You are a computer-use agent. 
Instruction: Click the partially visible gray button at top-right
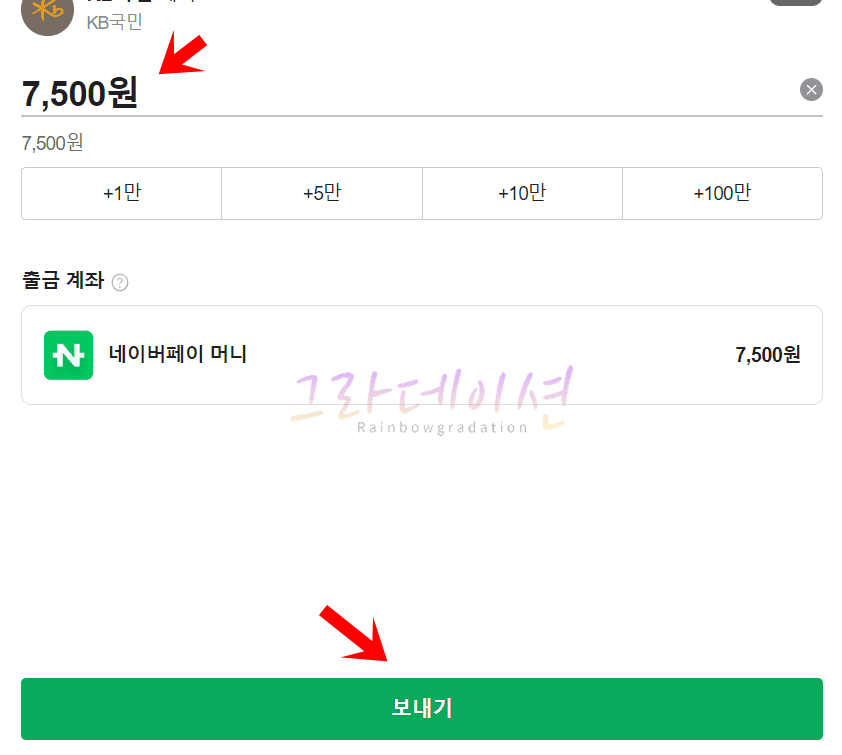click(796, 2)
